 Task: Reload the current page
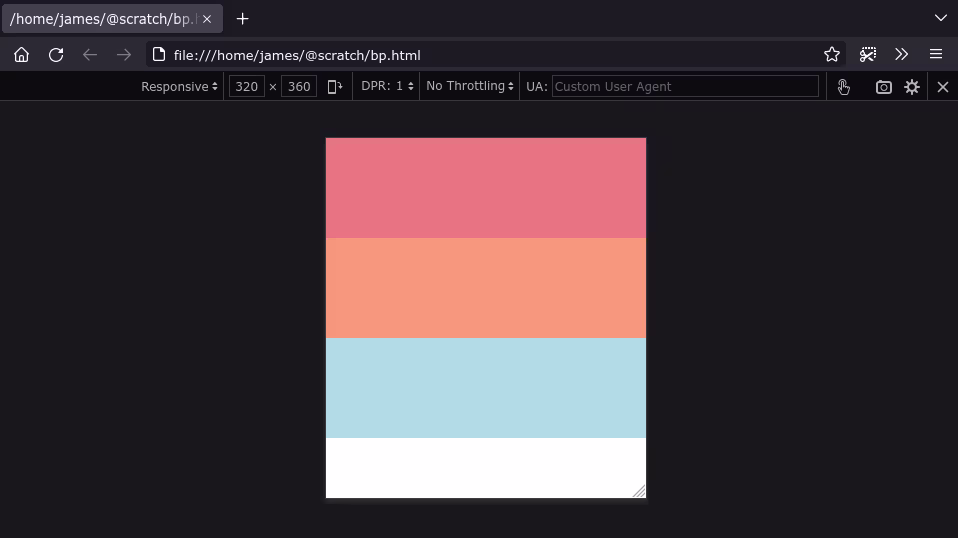coord(56,55)
